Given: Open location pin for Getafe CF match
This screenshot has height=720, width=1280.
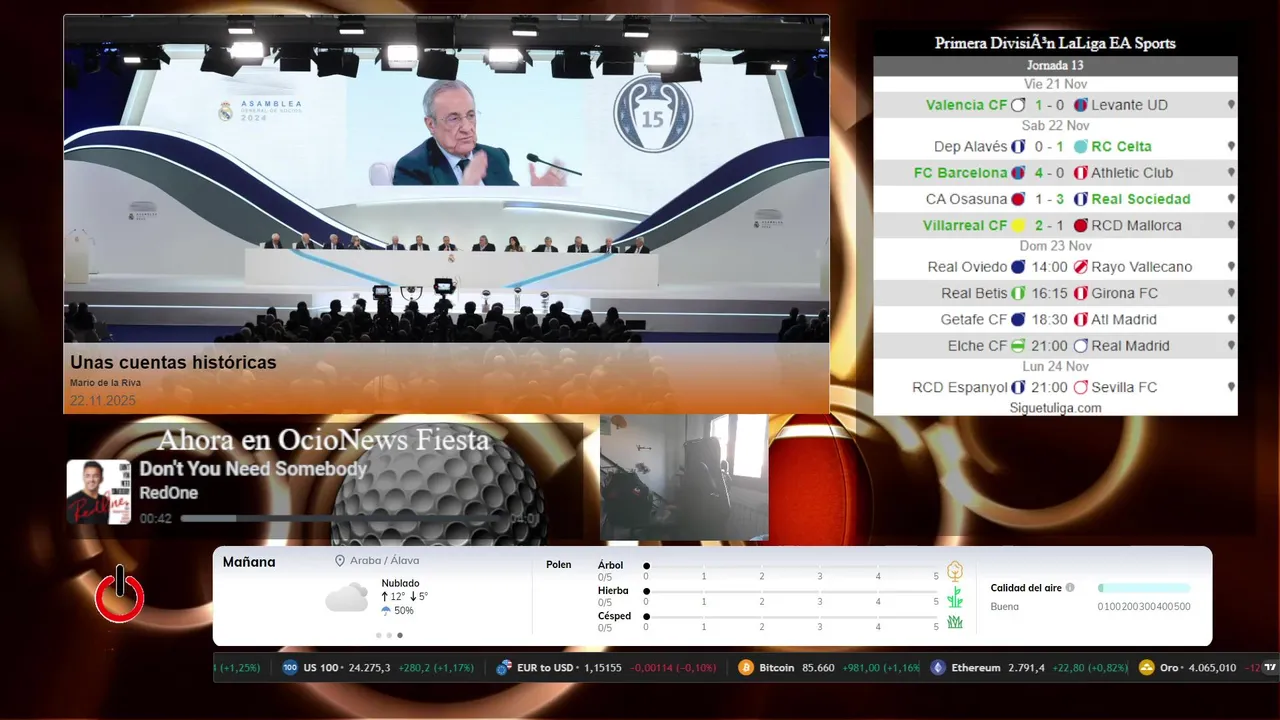Looking at the screenshot, I should (1231, 320).
